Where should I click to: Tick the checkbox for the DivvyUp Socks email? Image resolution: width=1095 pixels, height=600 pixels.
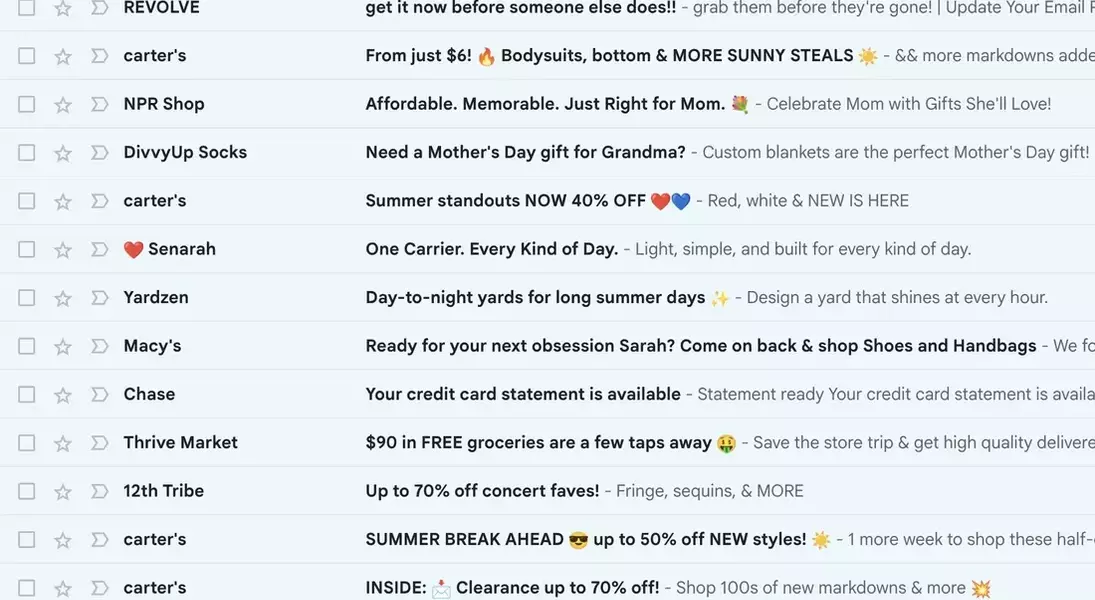pos(27,152)
